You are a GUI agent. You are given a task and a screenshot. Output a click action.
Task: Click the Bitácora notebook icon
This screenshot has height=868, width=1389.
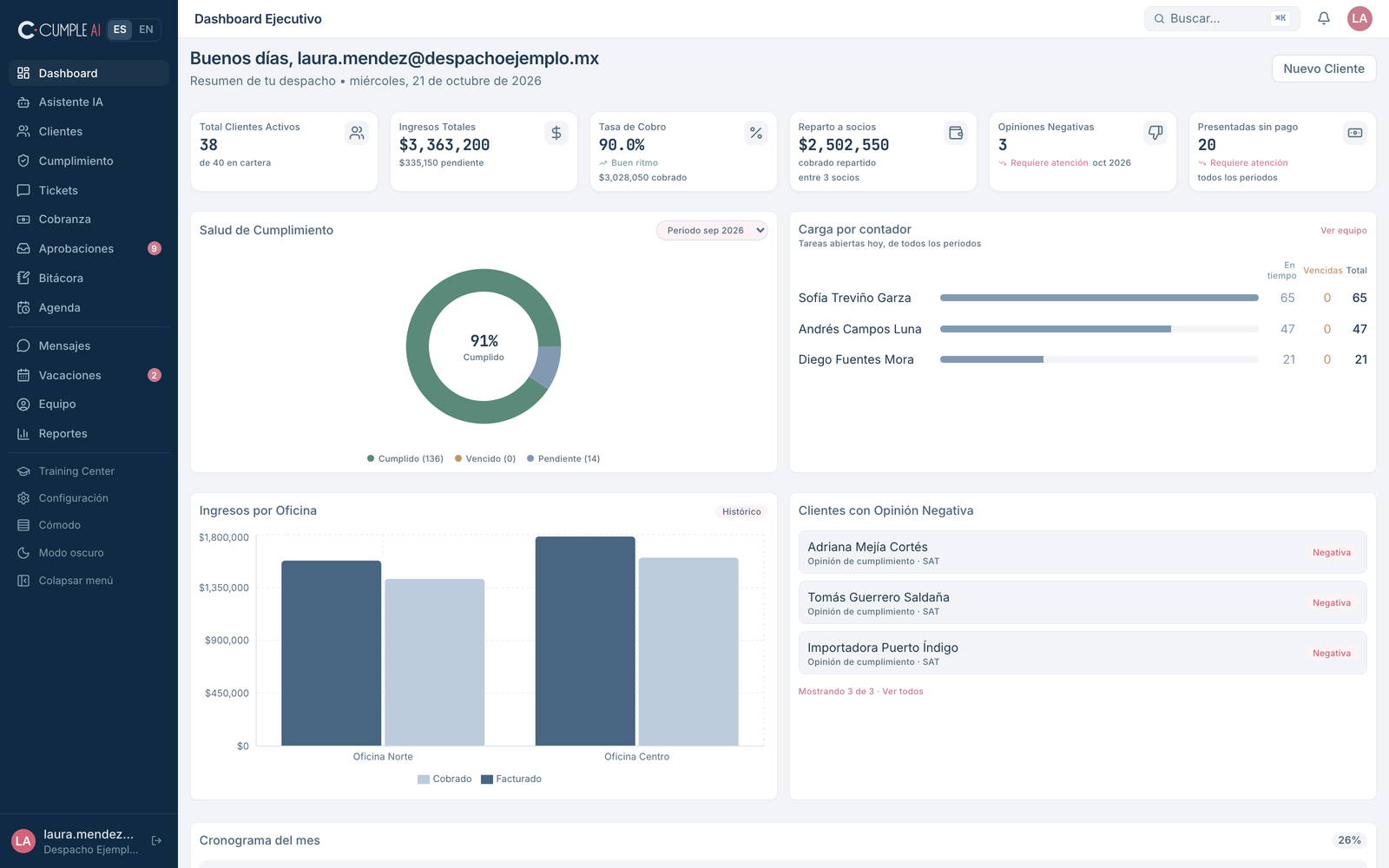[23, 278]
